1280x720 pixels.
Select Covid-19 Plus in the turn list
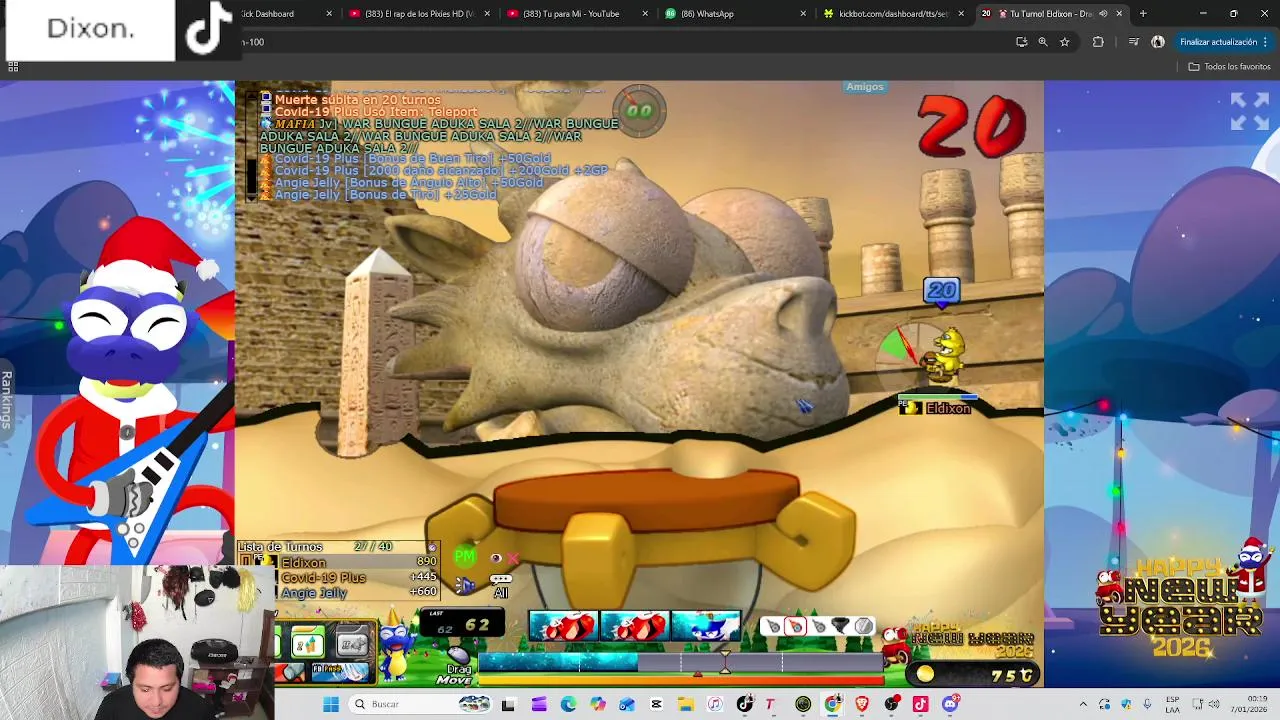[339, 578]
